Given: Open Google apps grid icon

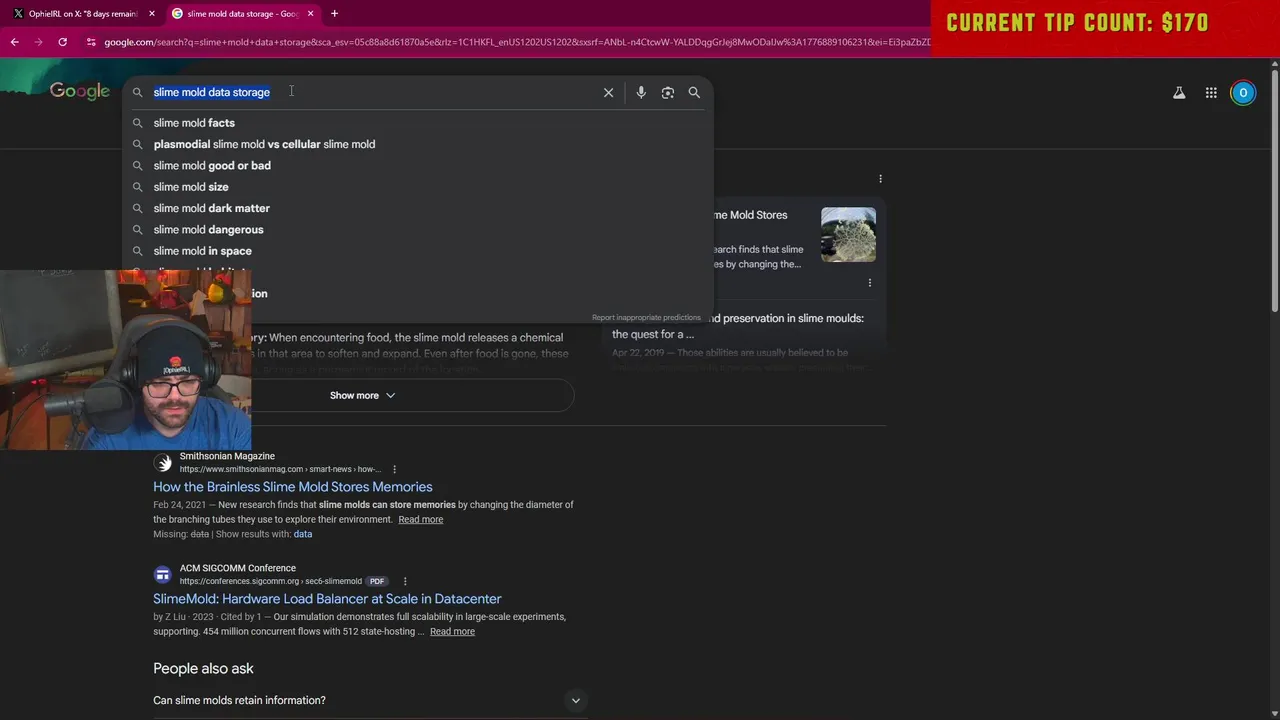Looking at the screenshot, I should [x=1211, y=93].
